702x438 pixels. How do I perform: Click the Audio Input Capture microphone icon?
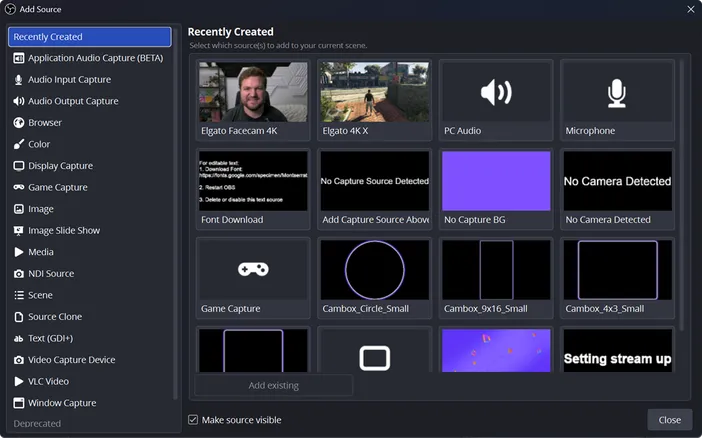[x=18, y=80]
